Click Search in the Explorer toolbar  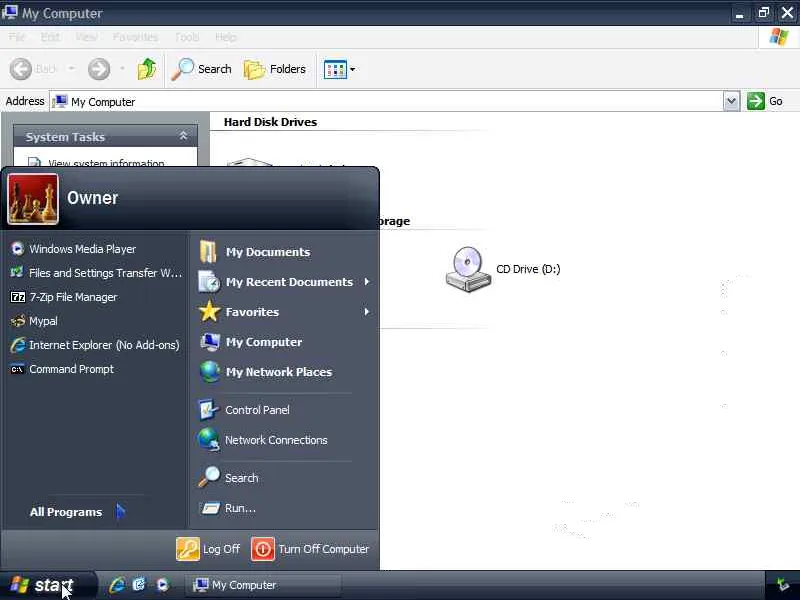pos(202,69)
